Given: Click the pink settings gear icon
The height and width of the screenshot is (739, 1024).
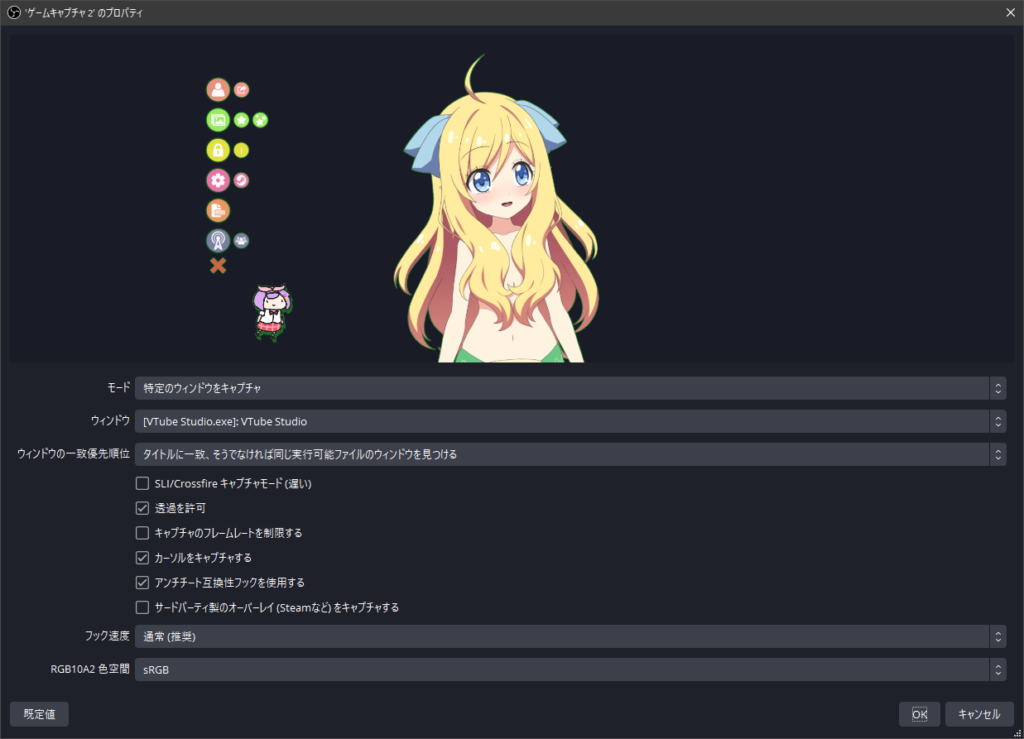Looking at the screenshot, I should (x=218, y=181).
